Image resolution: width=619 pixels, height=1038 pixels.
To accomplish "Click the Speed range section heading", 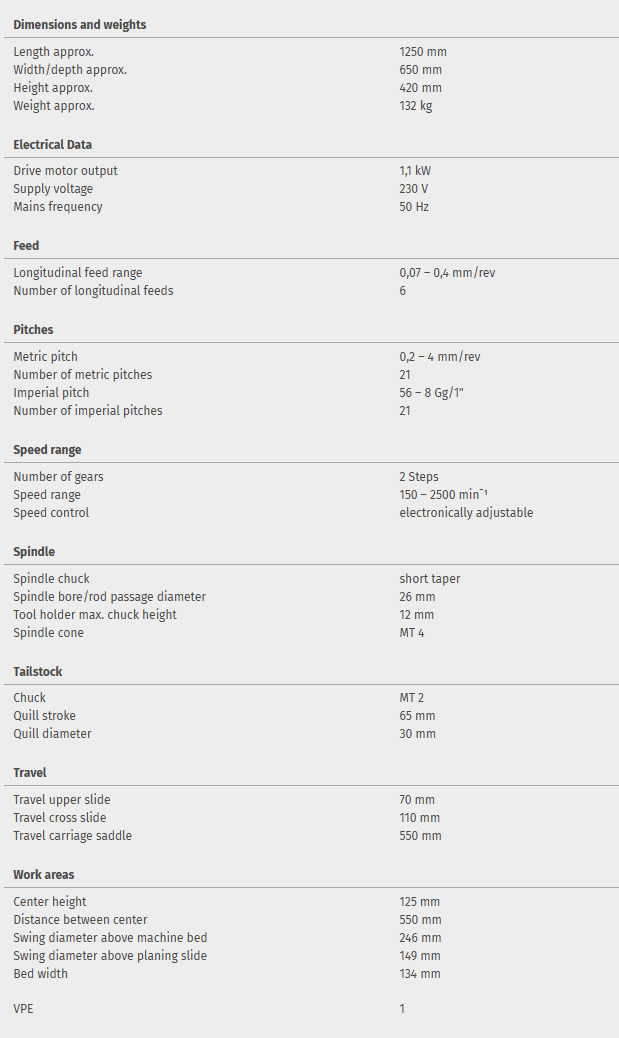I will 47,450.
